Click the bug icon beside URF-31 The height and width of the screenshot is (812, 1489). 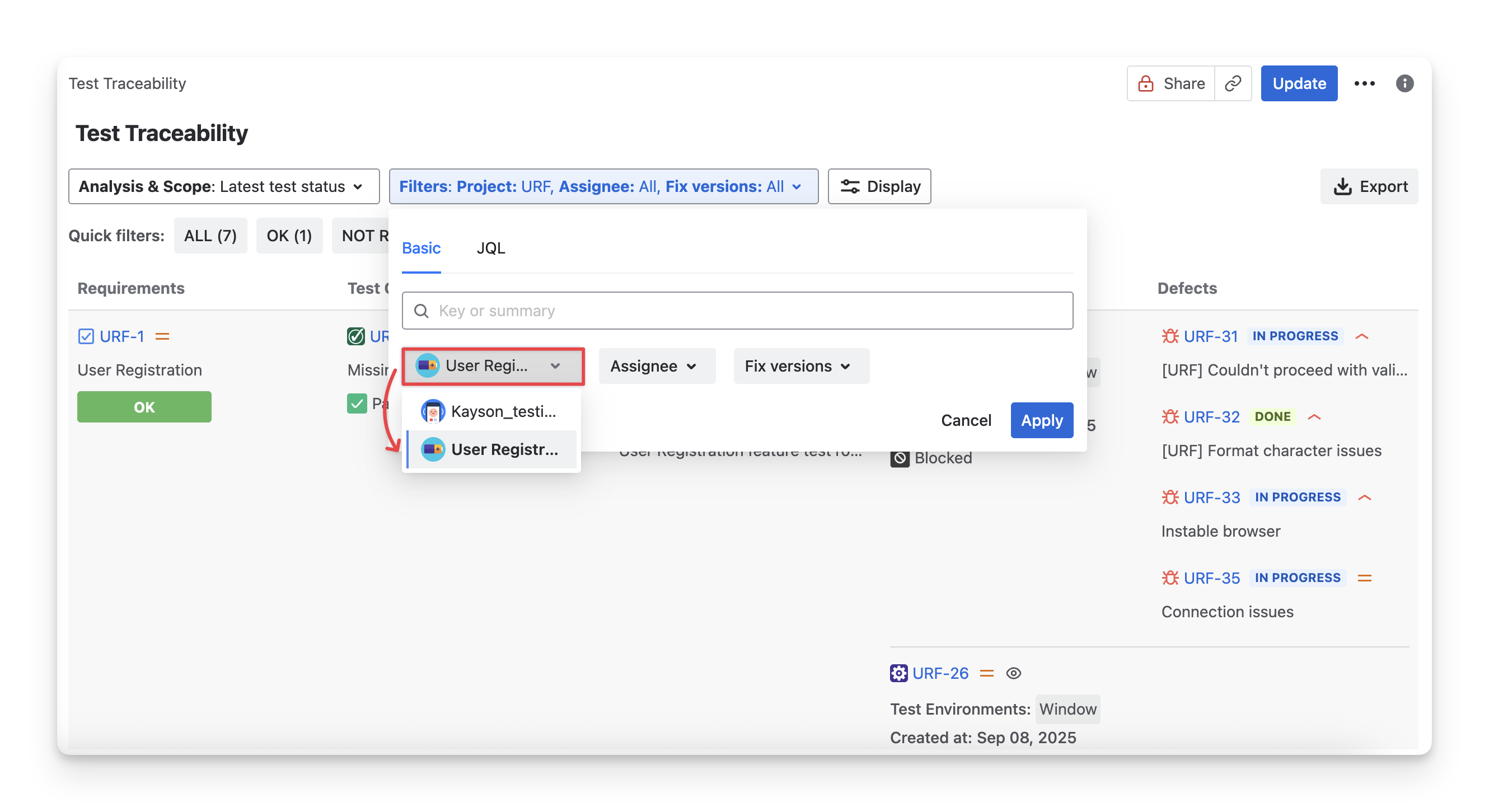pyautogui.click(x=1170, y=336)
